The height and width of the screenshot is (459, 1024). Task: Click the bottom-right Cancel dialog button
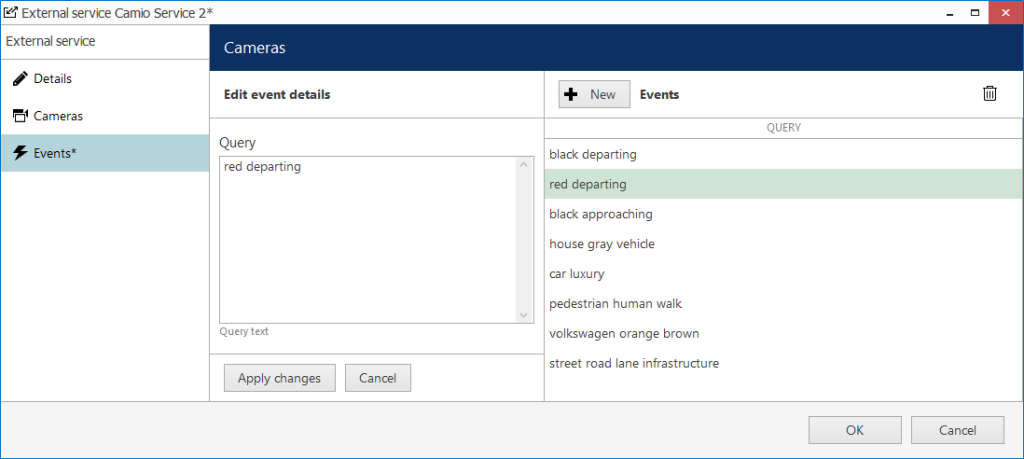coord(957,430)
